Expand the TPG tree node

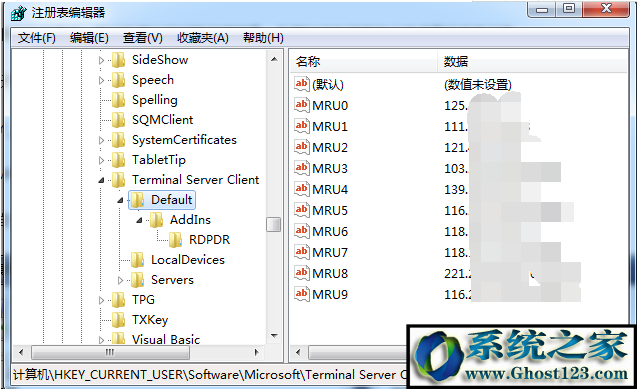pos(101,300)
